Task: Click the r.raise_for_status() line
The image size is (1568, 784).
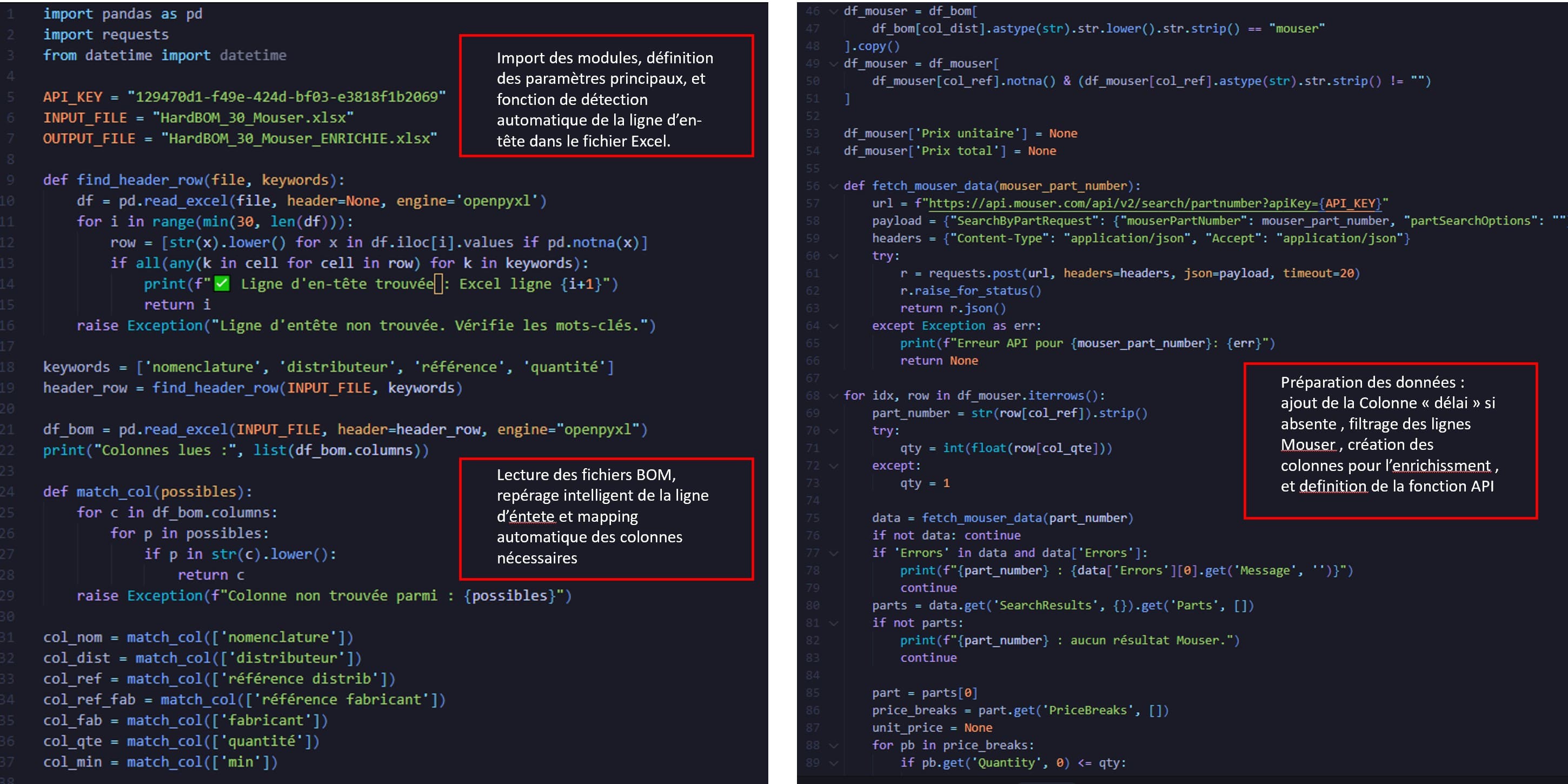Action: pyautogui.click(x=971, y=291)
